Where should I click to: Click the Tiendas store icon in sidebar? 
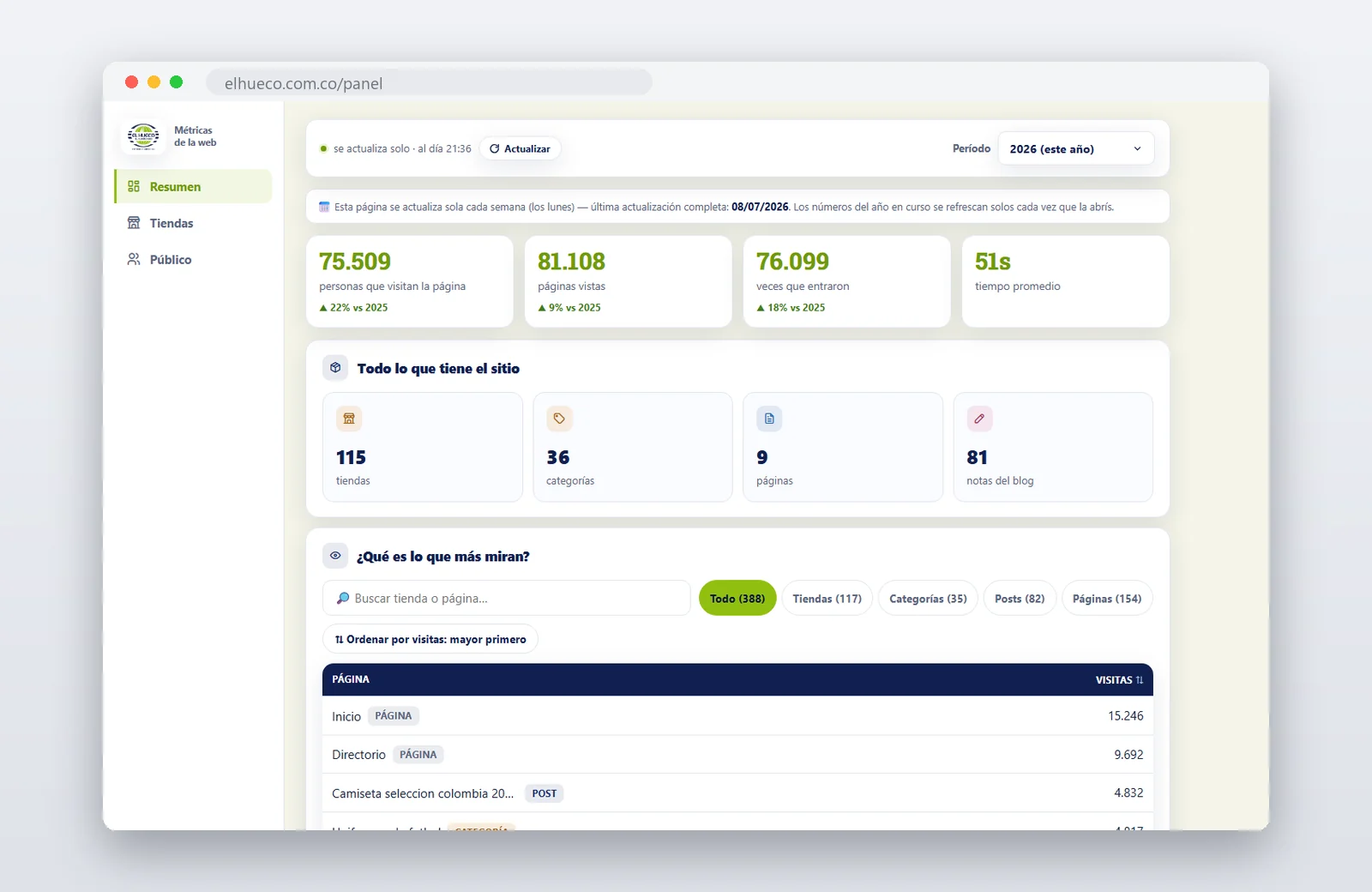tap(134, 223)
